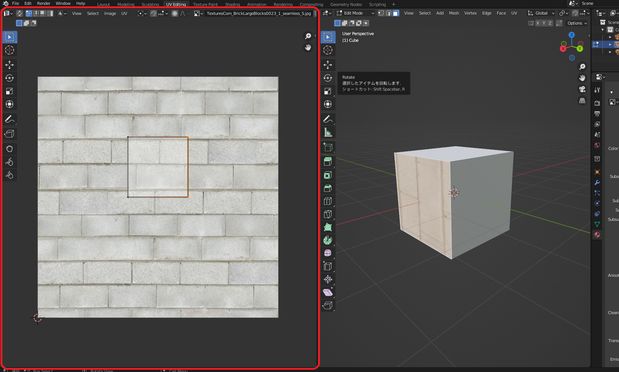This screenshot has height=372, width=619.
Task: Click the zoom magnifier in UV editor
Action: 308,36
